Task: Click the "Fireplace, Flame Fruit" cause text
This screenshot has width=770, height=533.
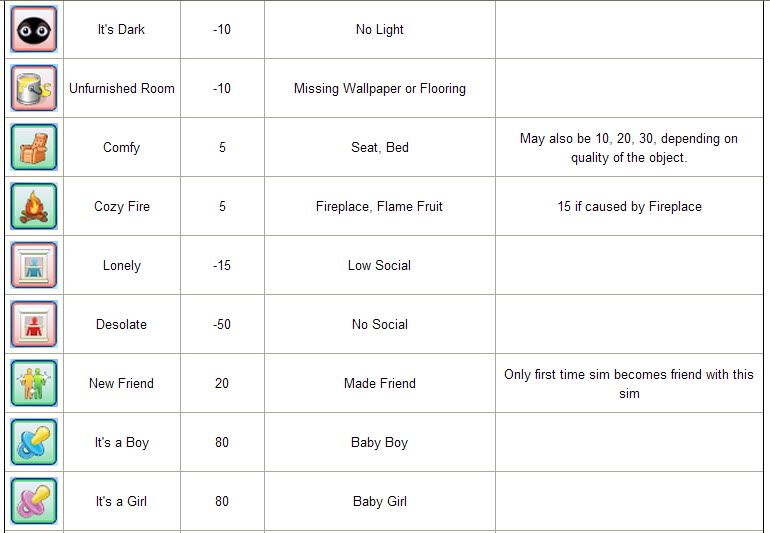Action: point(379,206)
